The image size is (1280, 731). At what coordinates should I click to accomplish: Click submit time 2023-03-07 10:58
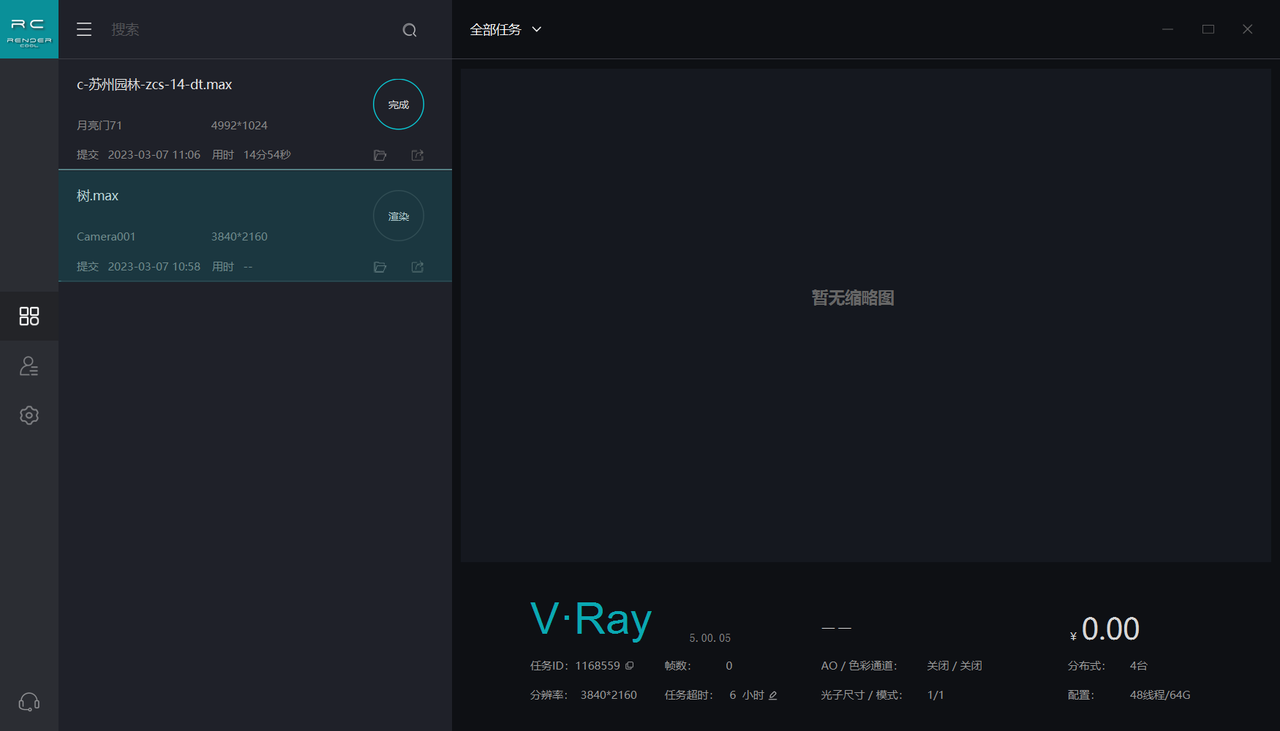tap(154, 267)
